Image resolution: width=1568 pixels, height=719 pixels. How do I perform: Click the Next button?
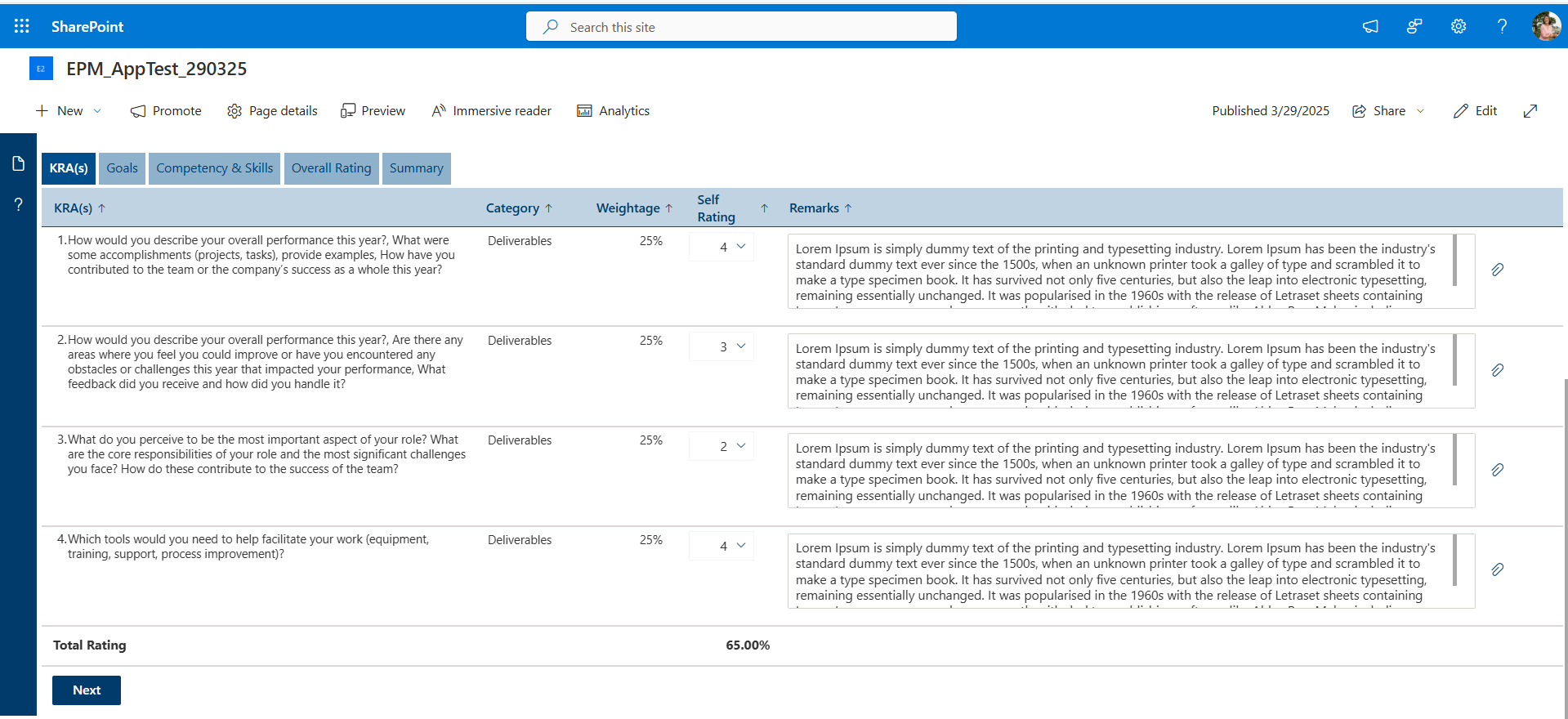(x=87, y=690)
